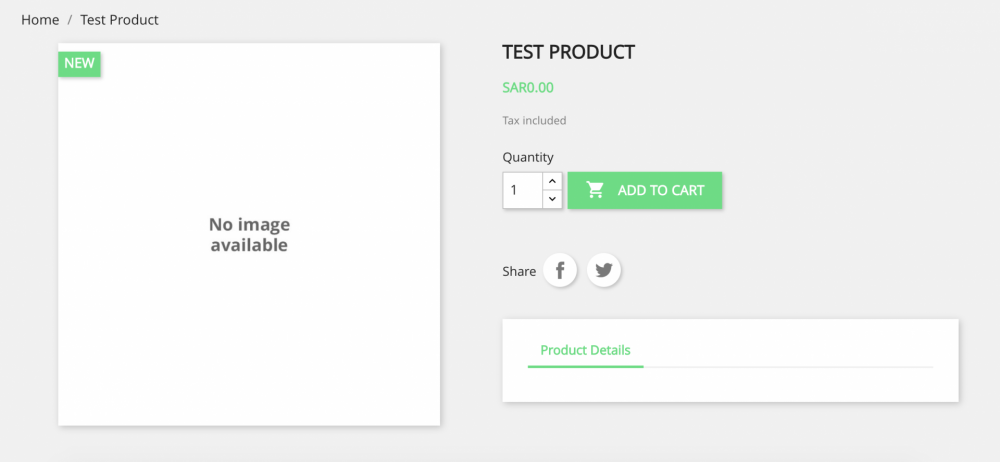This screenshot has height=462, width=1000.
Task: Click the No image available text
Action: click(249, 235)
